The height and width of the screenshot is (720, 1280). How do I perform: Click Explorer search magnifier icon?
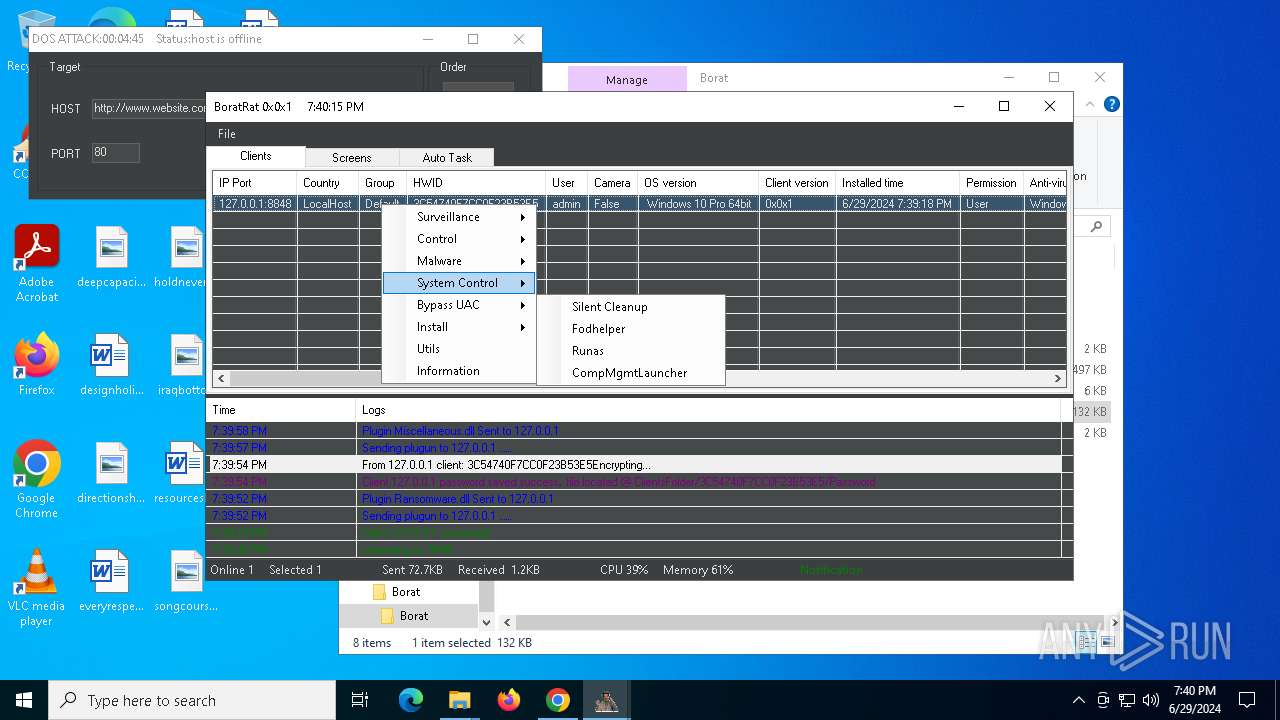[x=1096, y=227]
